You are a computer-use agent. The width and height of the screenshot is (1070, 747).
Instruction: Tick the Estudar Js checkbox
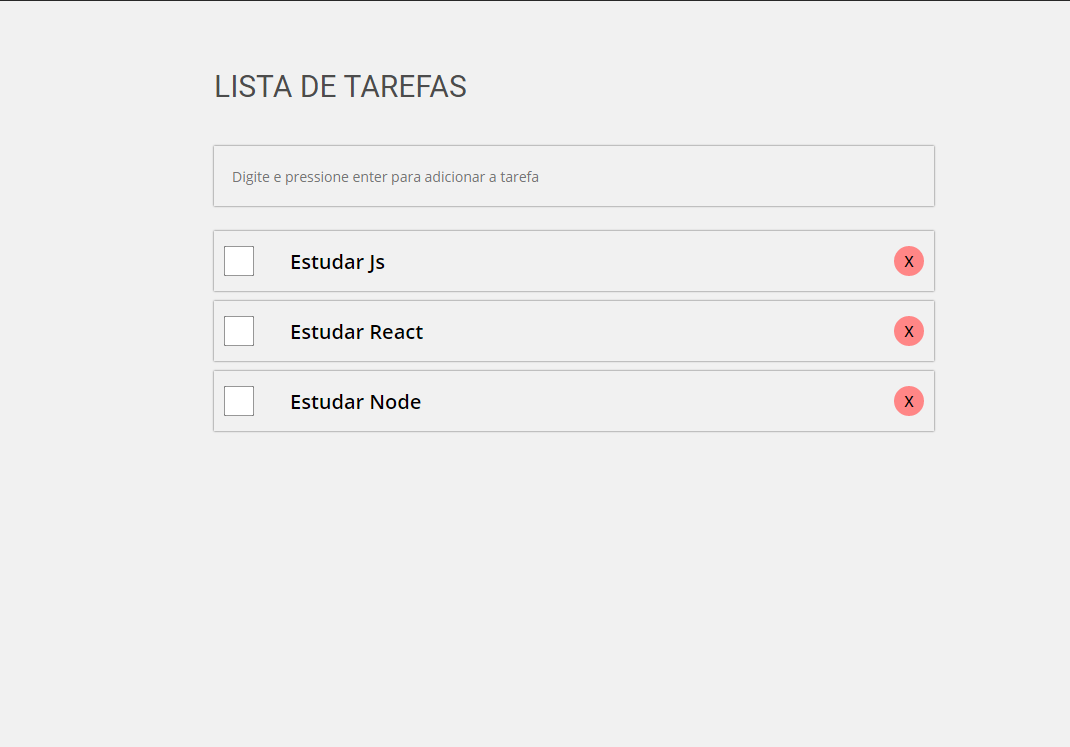coord(239,261)
